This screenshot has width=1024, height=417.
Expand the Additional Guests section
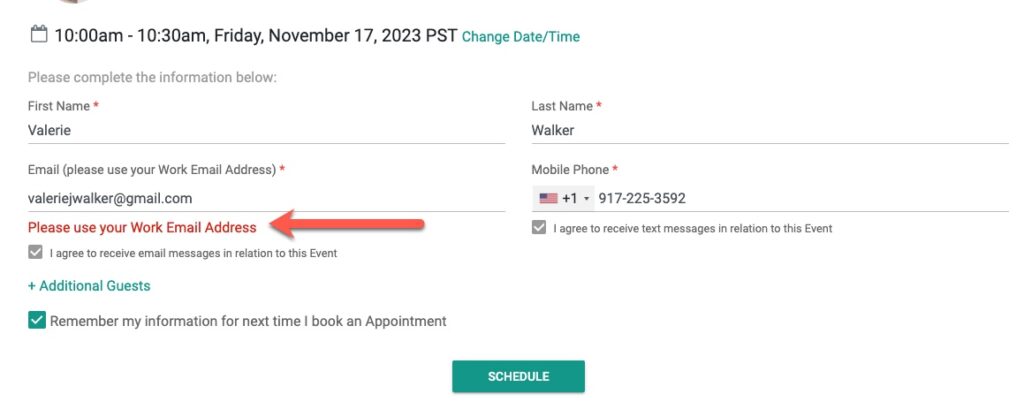[x=89, y=286]
